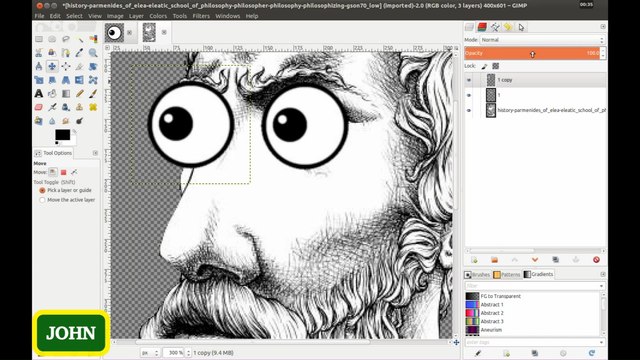Select the Blend gradient tool

66,93
